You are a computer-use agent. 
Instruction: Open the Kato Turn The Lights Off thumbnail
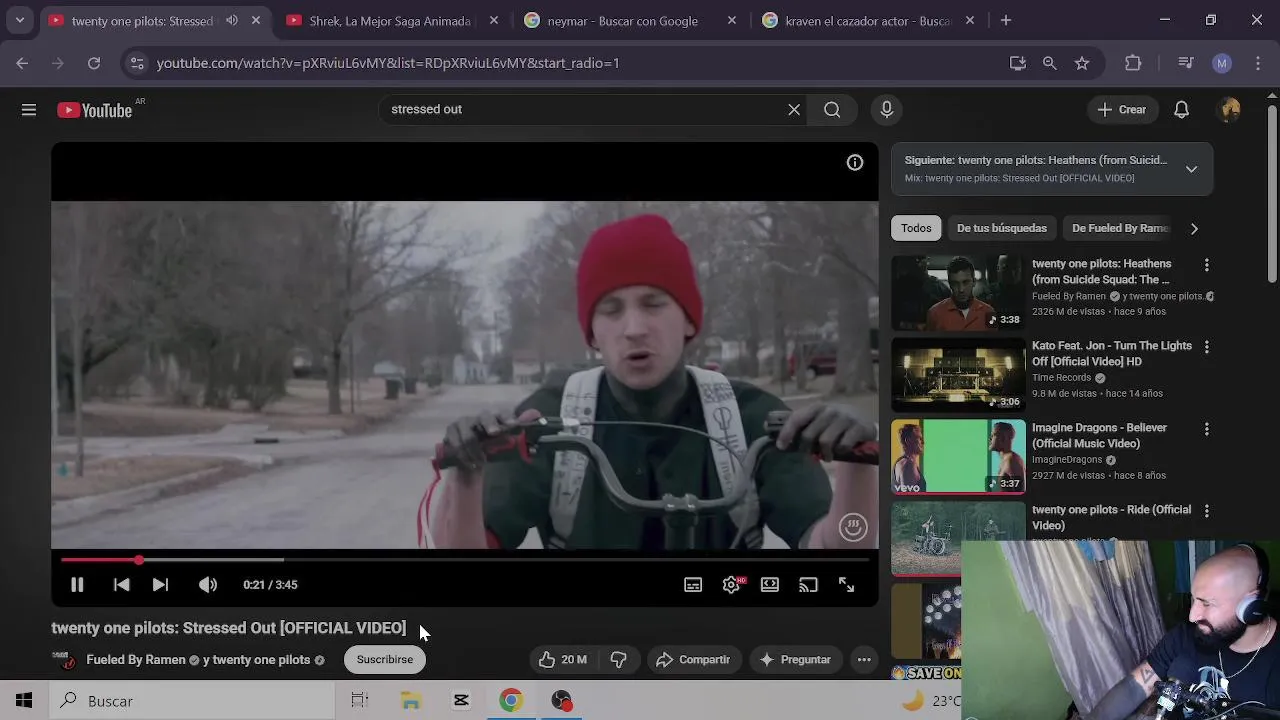click(x=958, y=374)
